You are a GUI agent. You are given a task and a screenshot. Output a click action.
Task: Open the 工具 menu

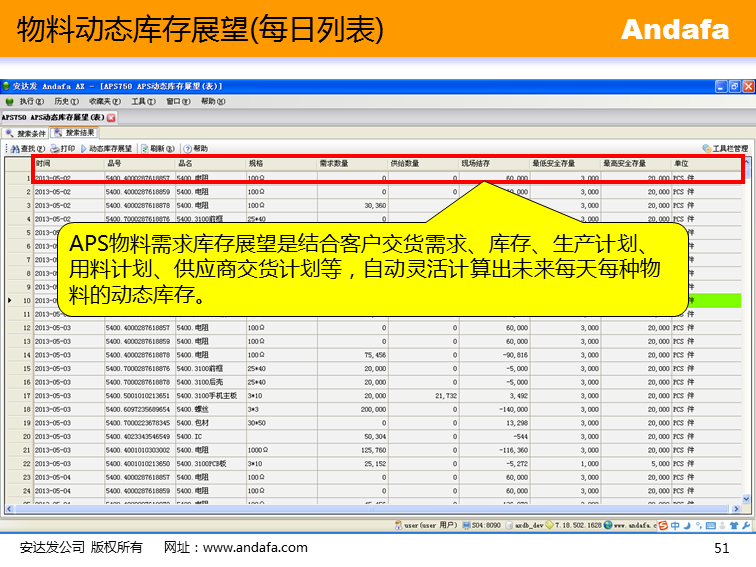coord(143,101)
